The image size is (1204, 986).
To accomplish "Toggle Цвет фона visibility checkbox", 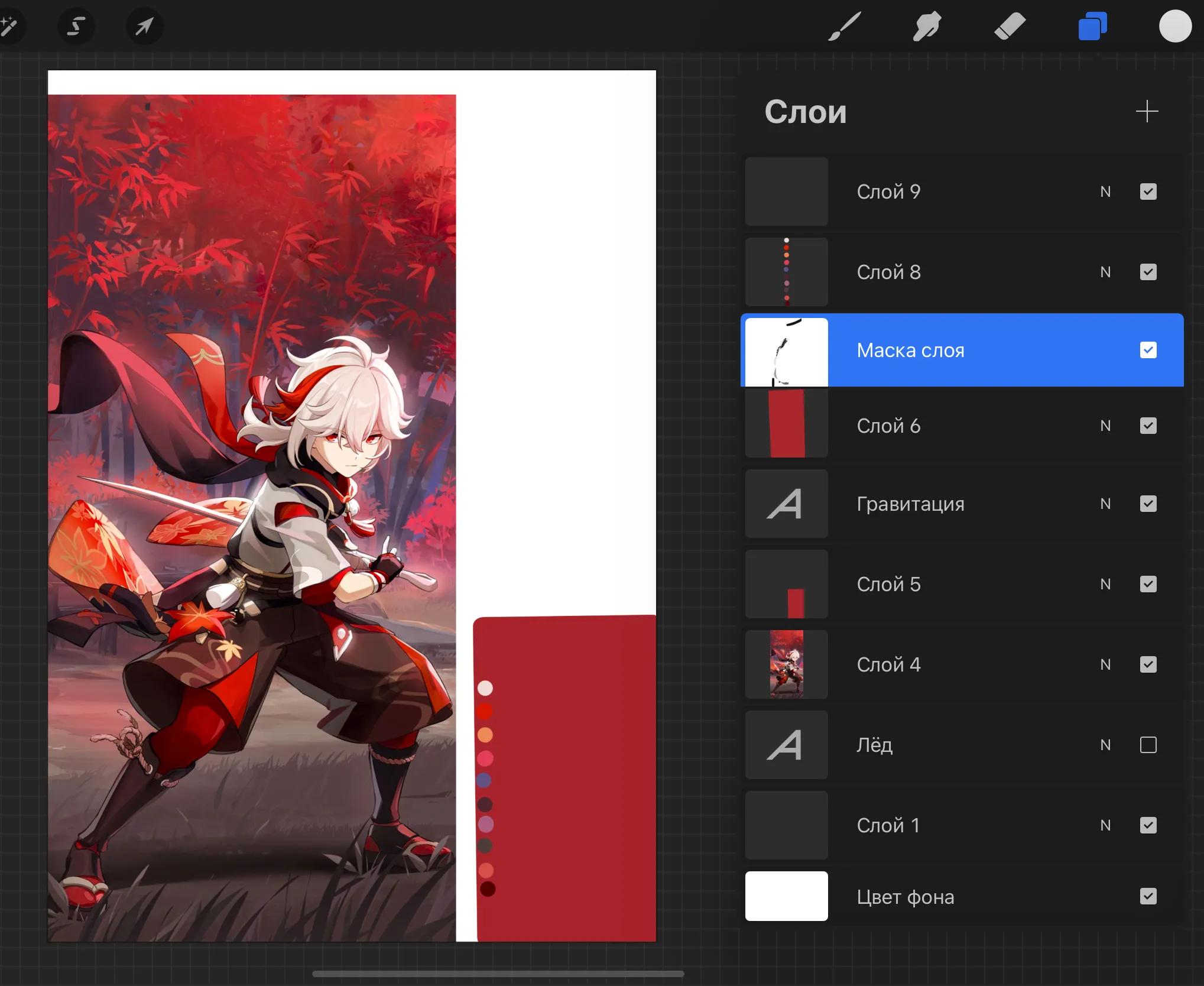I will click(x=1148, y=896).
